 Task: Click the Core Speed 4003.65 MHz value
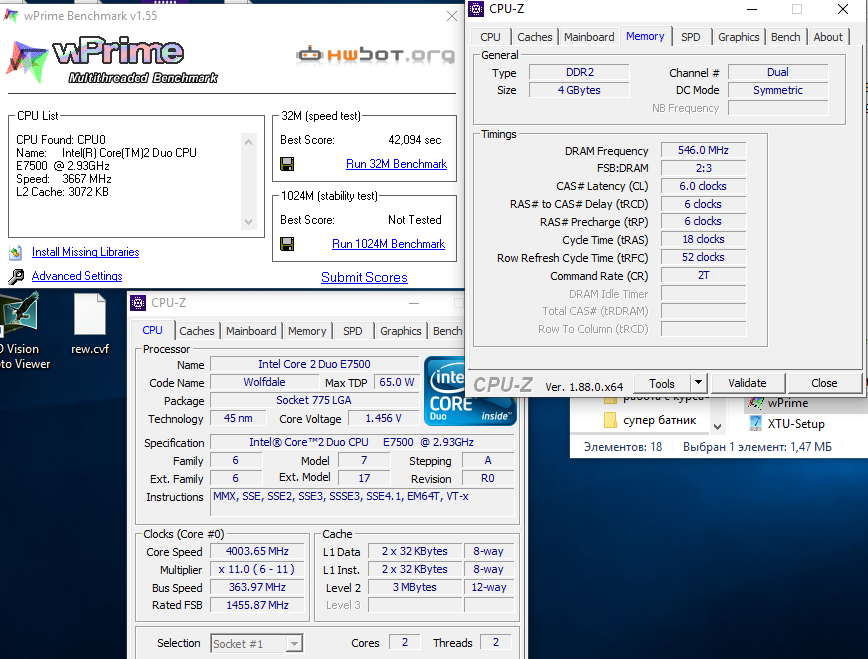click(257, 552)
